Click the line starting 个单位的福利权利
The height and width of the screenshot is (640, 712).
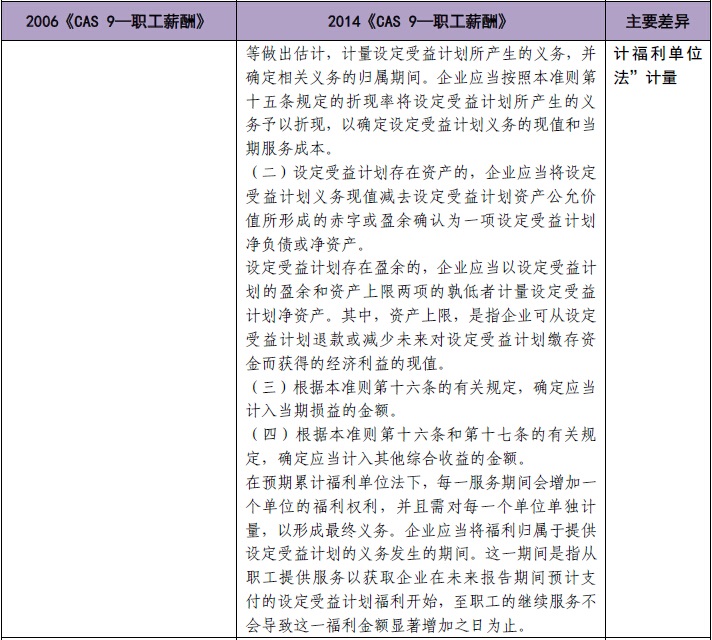point(420,506)
